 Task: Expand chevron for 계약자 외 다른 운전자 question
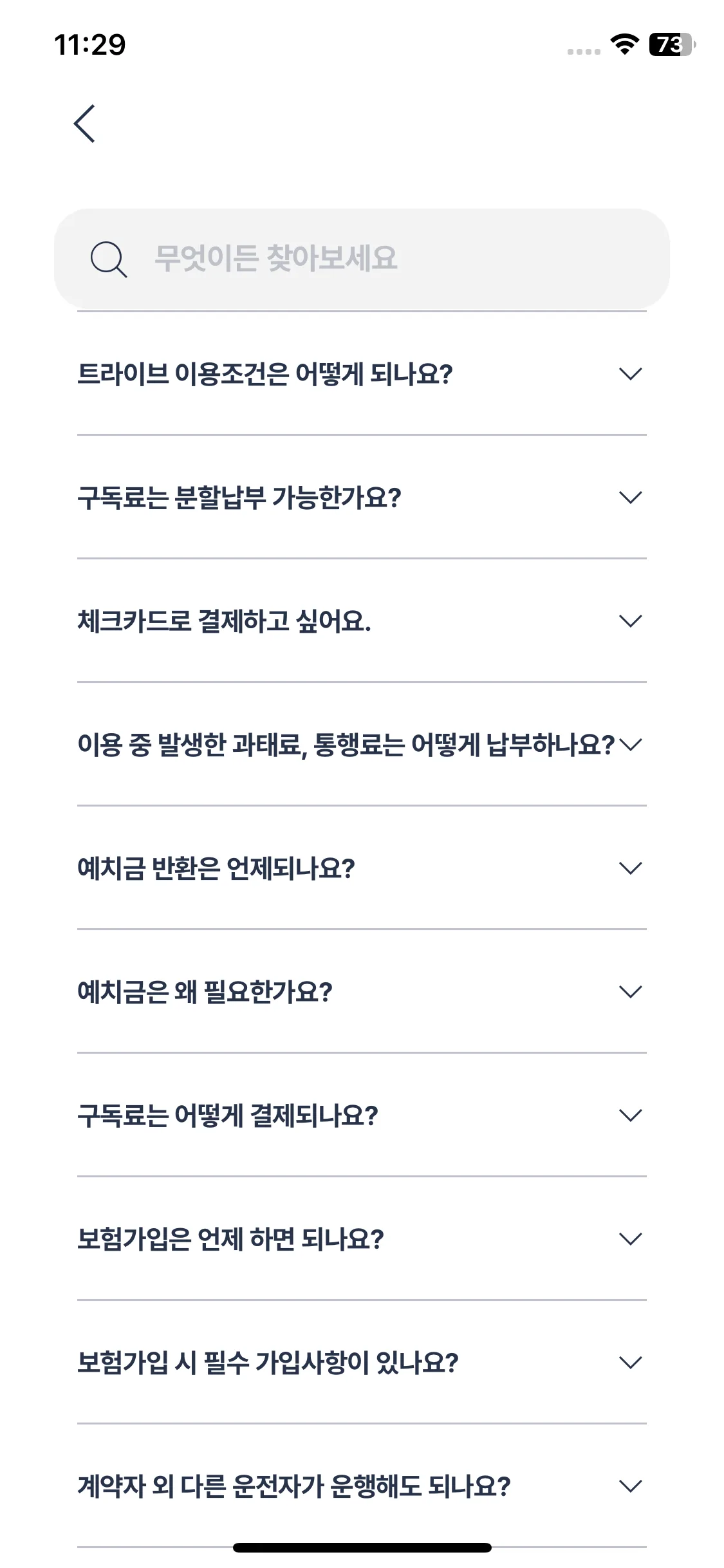tap(630, 1486)
